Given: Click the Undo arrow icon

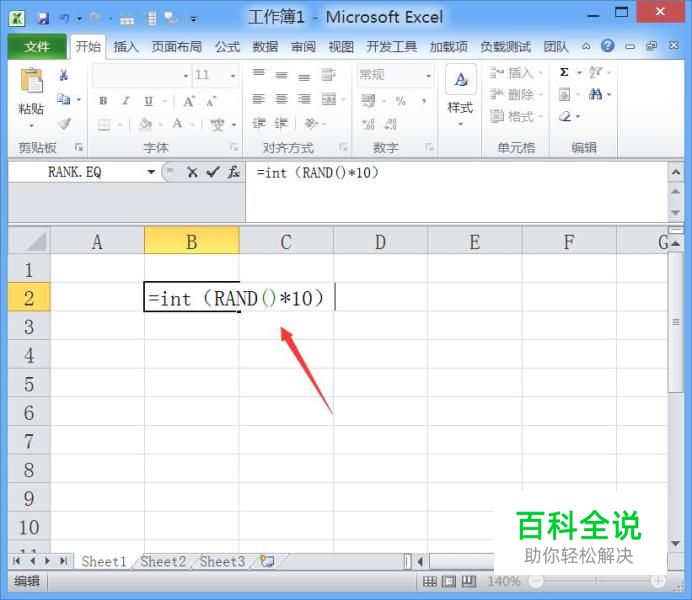Looking at the screenshot, I should 64,19.
